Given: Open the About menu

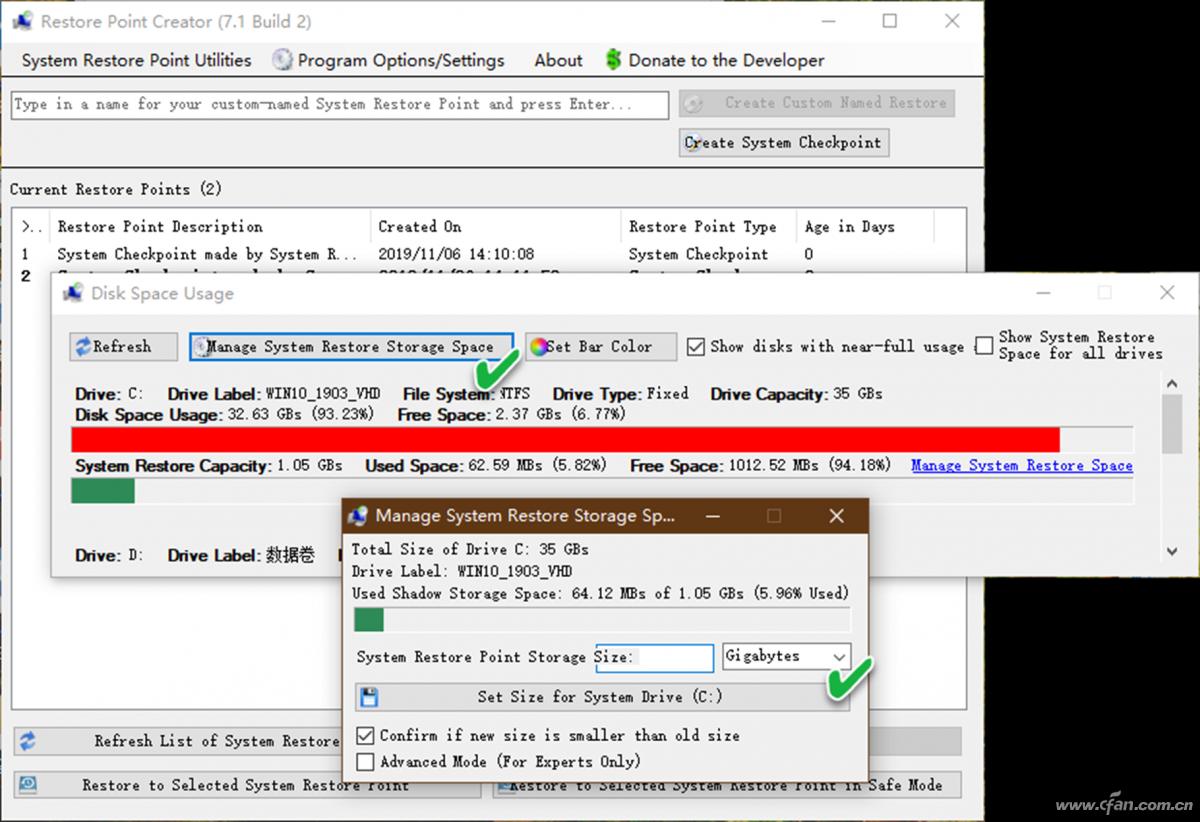Looking at the screenshot, I should pos(558,60).
